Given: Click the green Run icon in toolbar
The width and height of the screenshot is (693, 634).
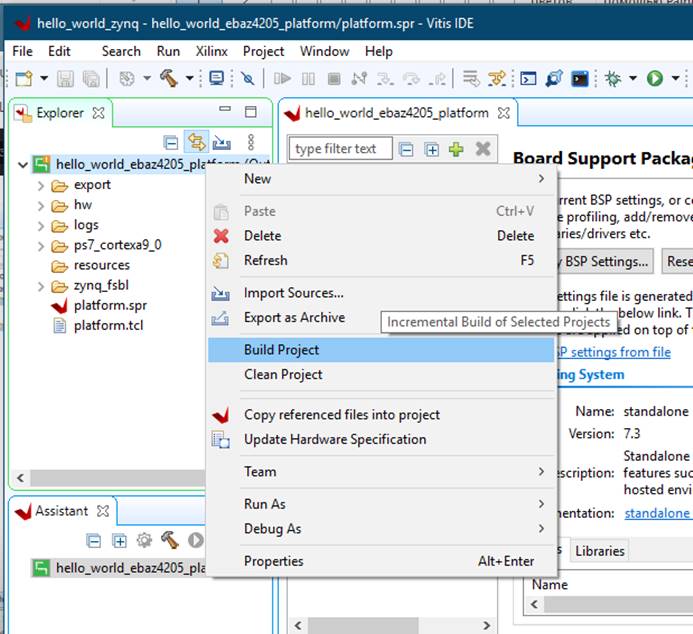Looking at the screenshot, I should (x=655, y=78).
